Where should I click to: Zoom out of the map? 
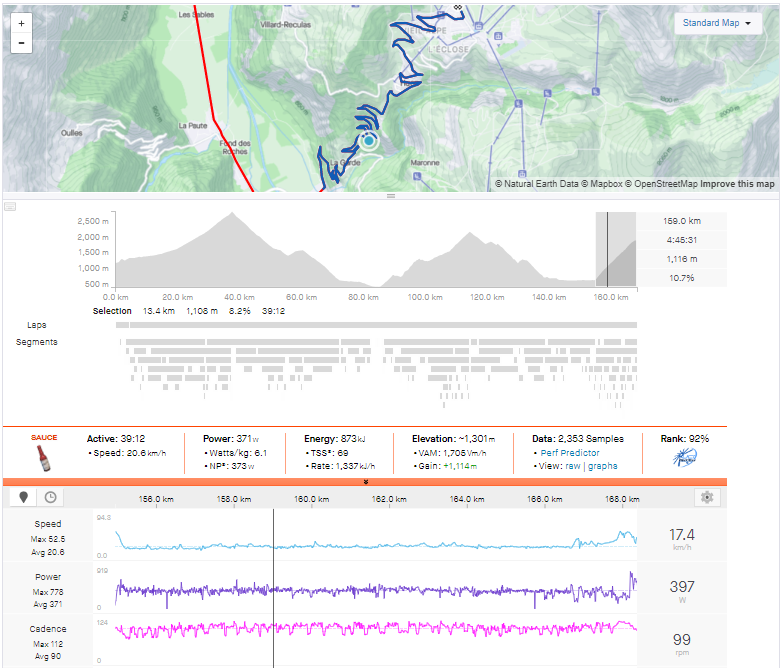coord(22,44)
